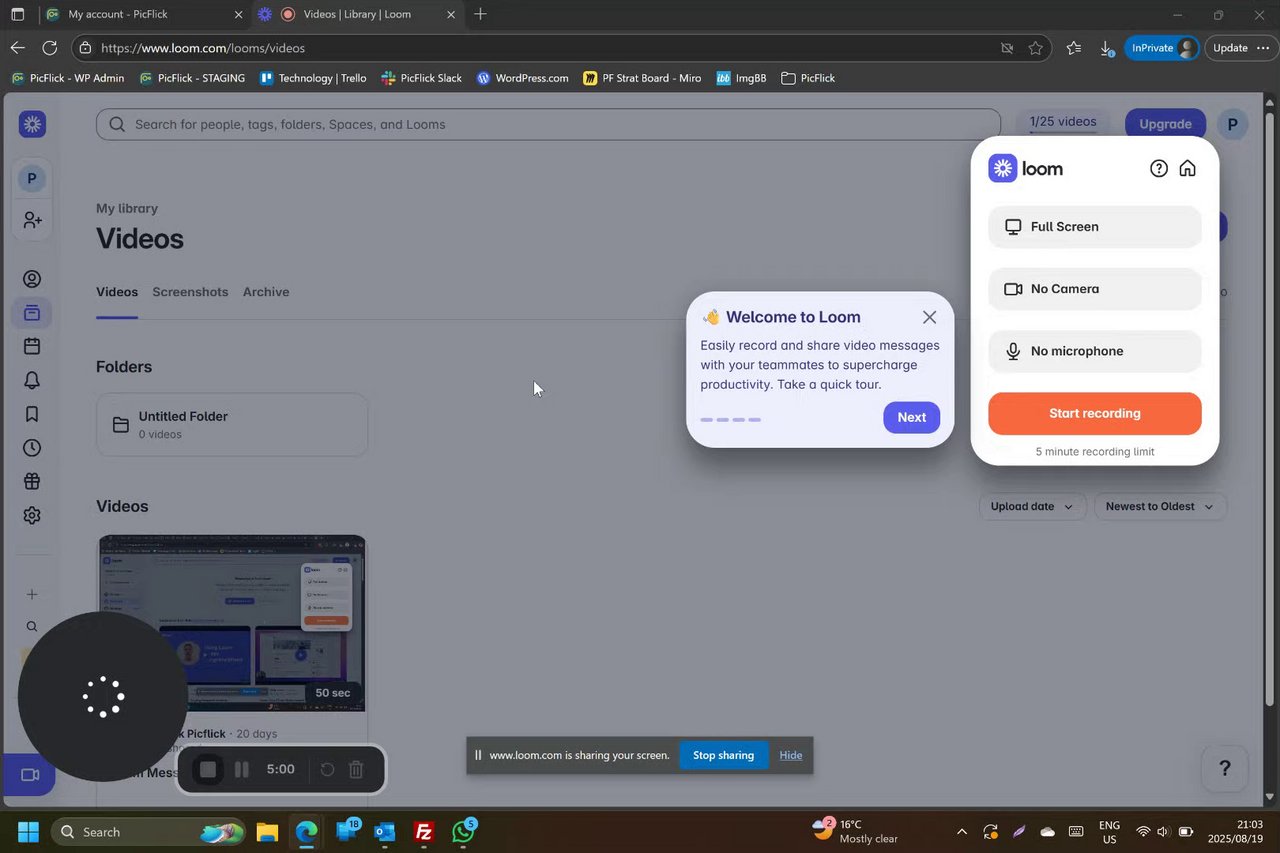
Task: Open the profile icon in the sidebar
Action: tap(32, 279)
